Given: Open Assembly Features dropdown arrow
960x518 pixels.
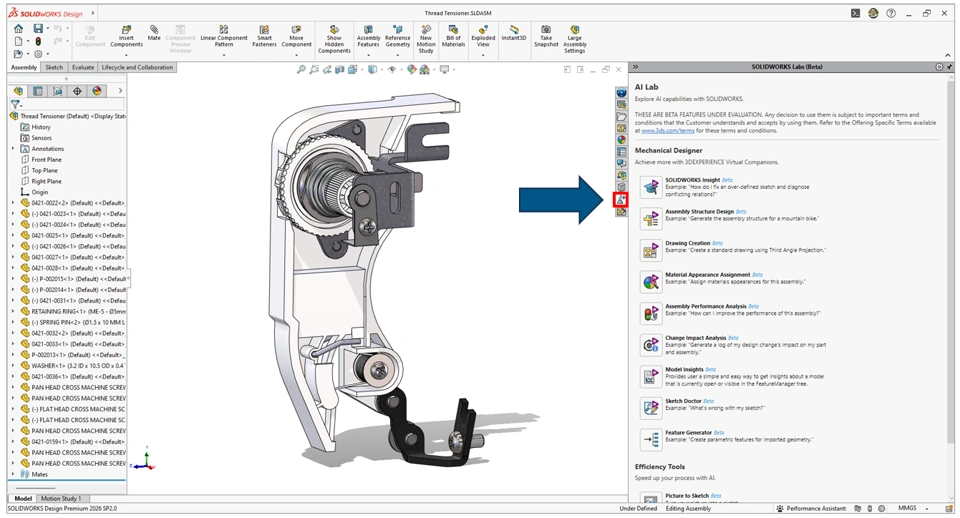Looking at the screenshot, I should point(369,55).
